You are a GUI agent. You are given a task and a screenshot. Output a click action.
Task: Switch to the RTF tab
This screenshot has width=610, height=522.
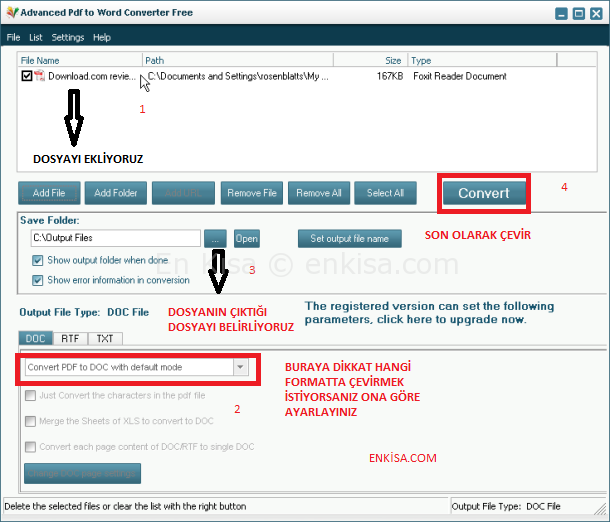click(x=70, y=338)
